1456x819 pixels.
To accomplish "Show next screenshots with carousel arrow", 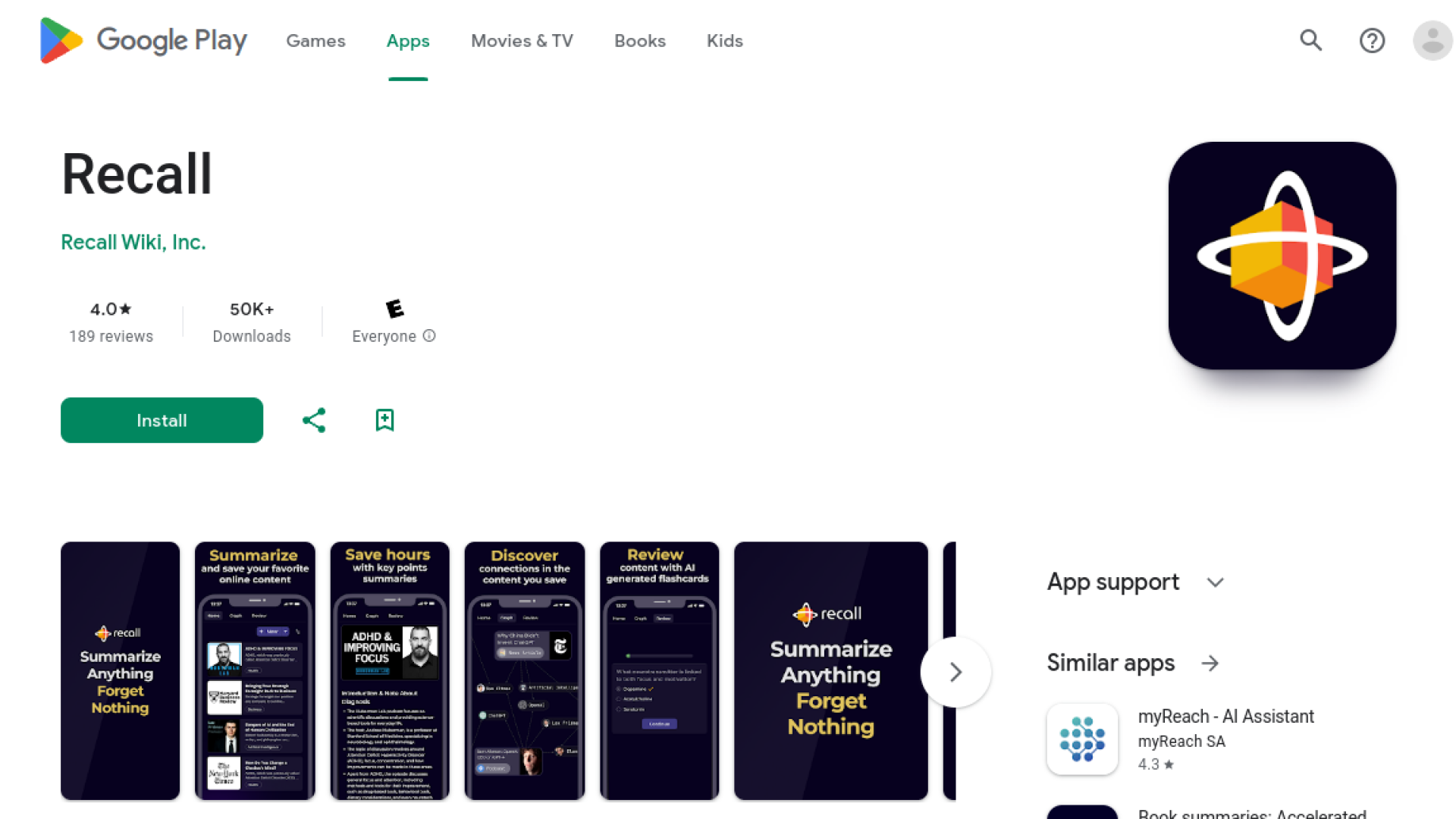I will pyautogui.click(x=955, y=672).
